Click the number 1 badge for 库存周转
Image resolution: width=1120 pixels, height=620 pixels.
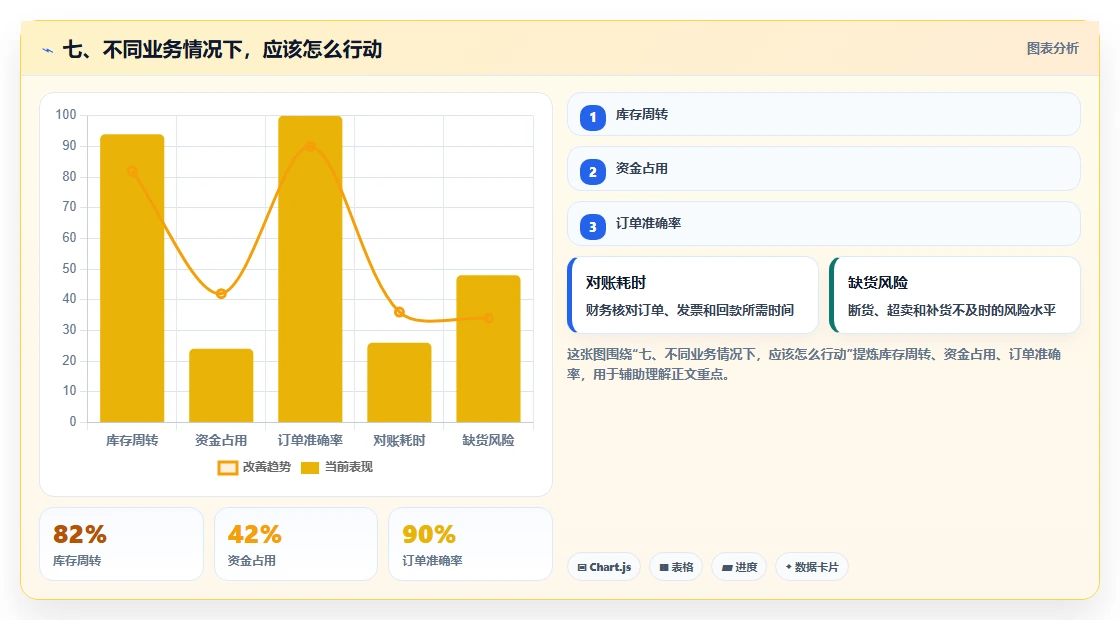pos(592,118)
